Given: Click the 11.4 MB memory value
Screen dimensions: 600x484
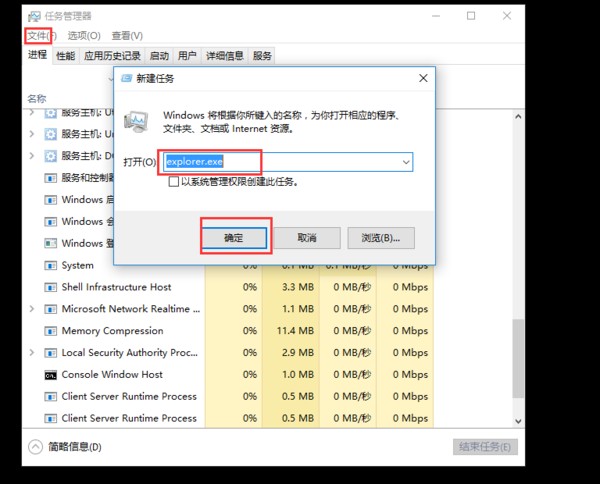Looking at the screenshot, I should pyautogui.click(x=295, y=331).
